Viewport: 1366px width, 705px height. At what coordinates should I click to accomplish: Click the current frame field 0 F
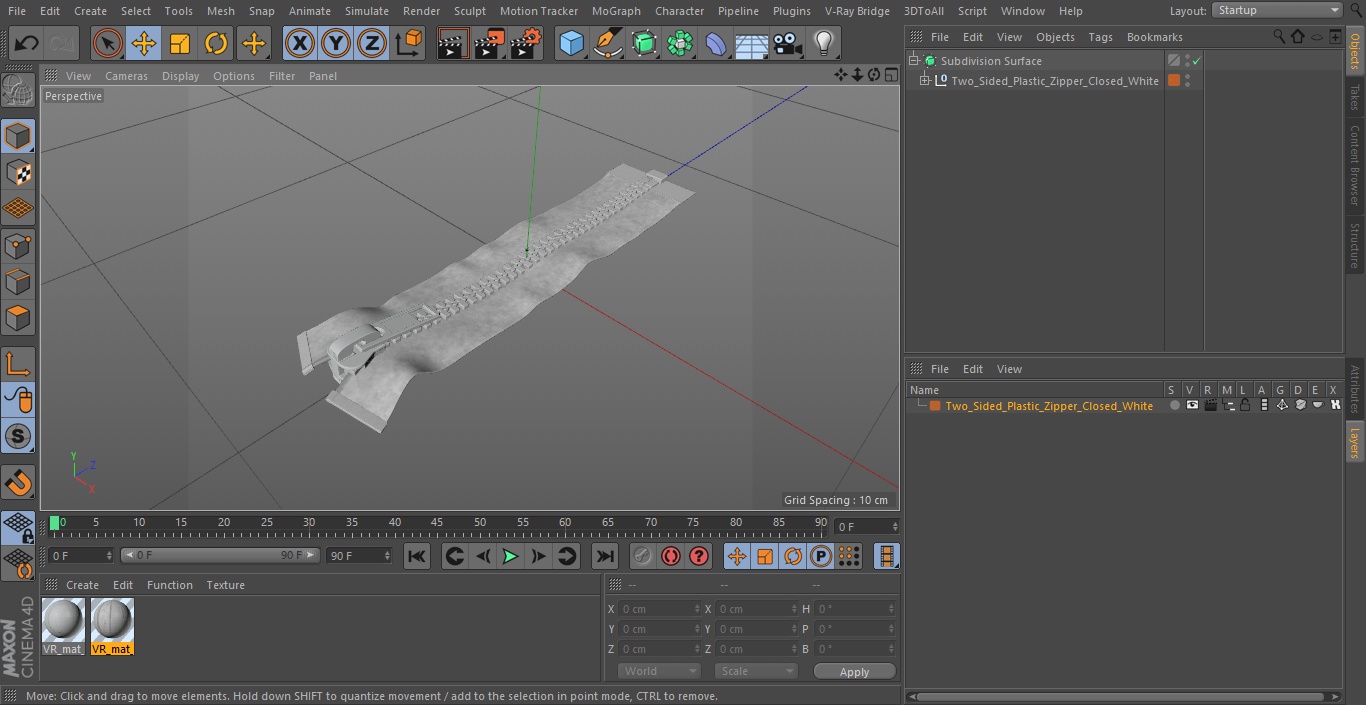[865, 526]
